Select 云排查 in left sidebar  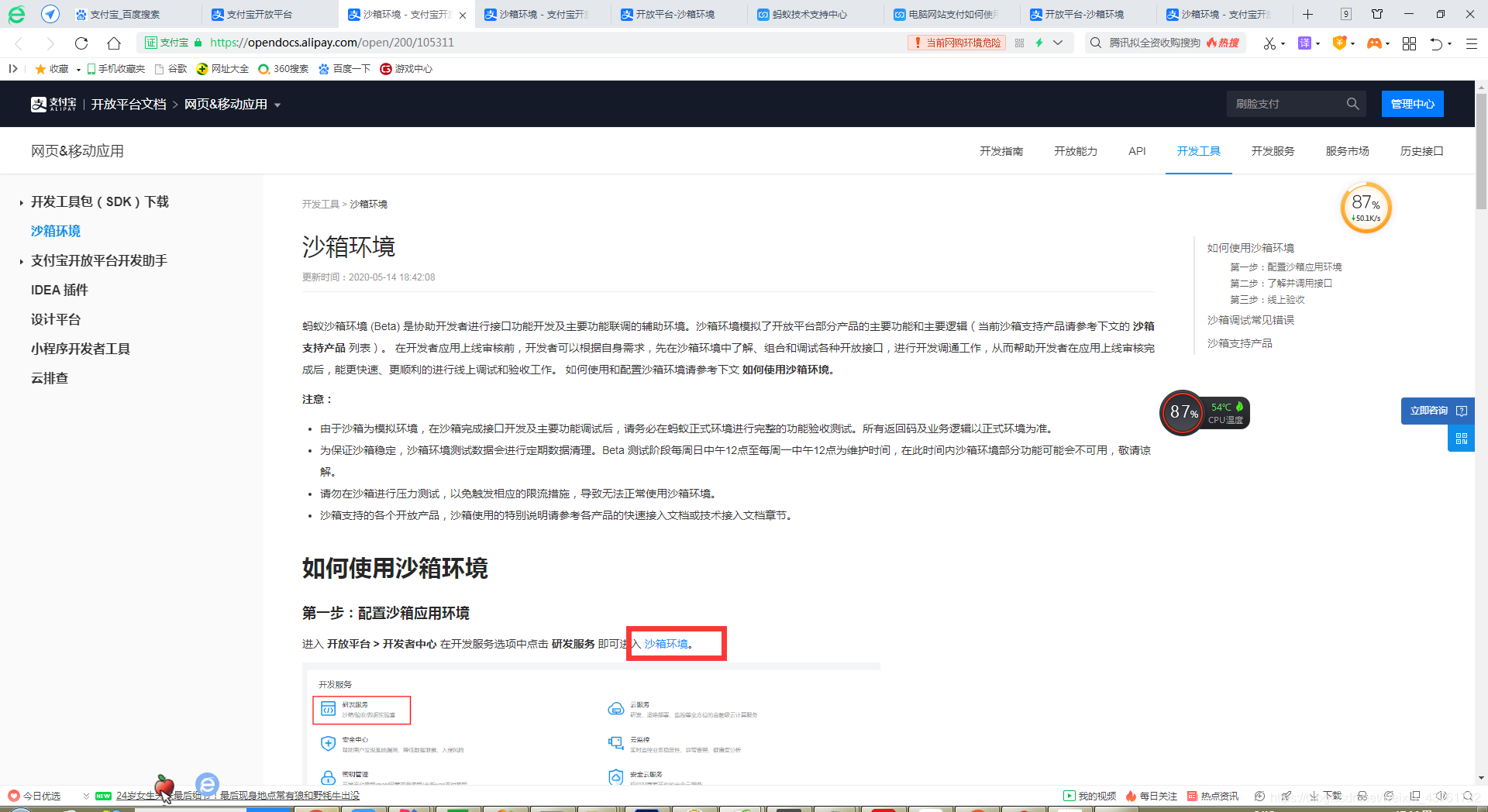50,378
